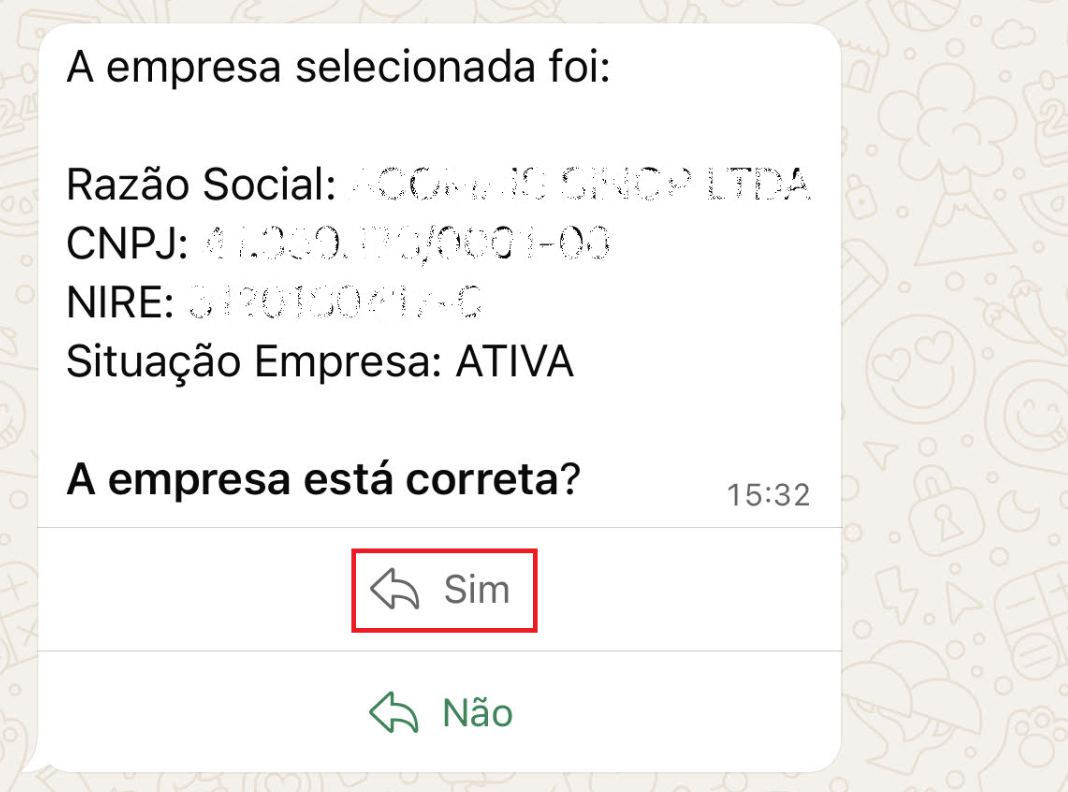Tap the "Razão Social:" label

pyautogui.click(x=198, y=184)
